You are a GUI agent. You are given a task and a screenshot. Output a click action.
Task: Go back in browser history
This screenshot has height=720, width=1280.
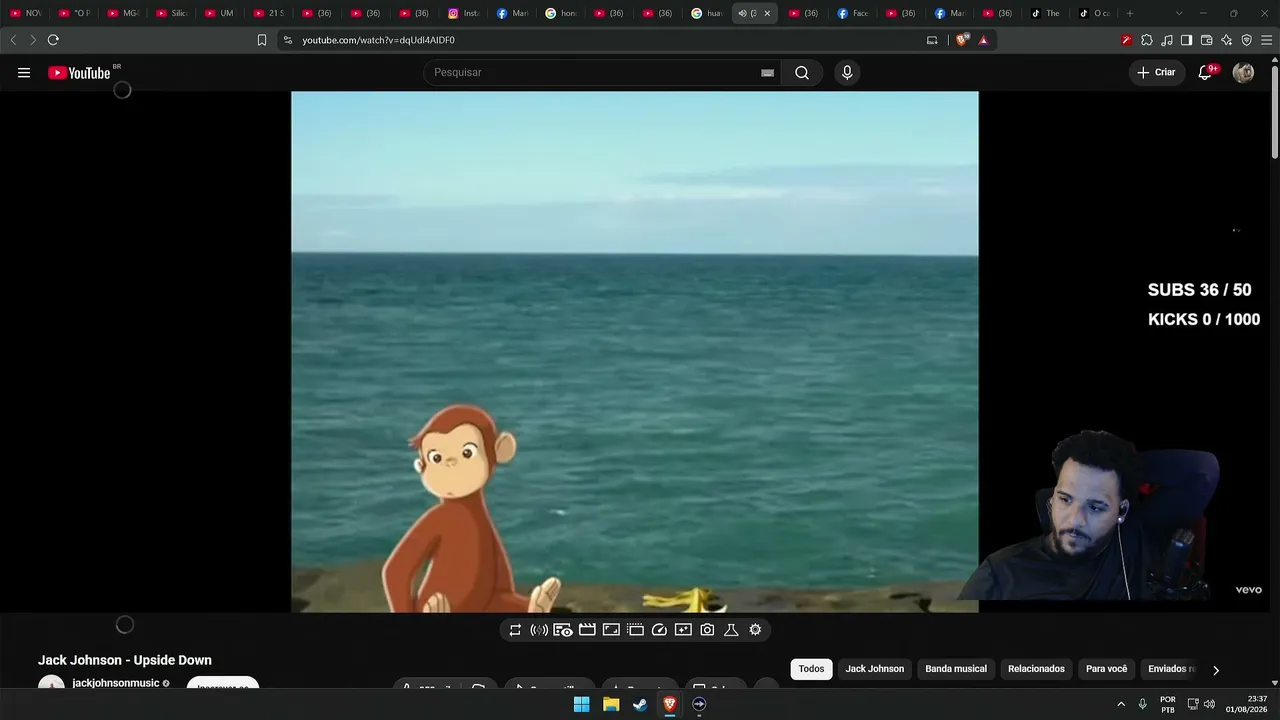click(x=13, y=40)
